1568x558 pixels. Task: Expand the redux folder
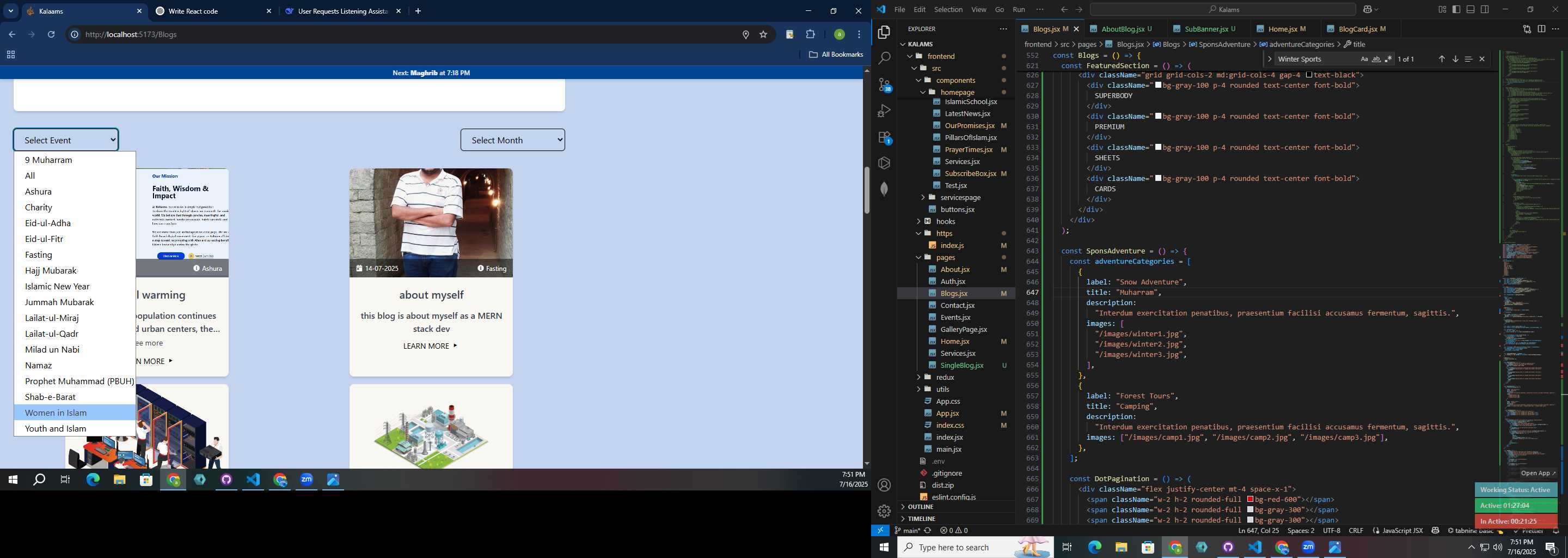tap(945, 377)
